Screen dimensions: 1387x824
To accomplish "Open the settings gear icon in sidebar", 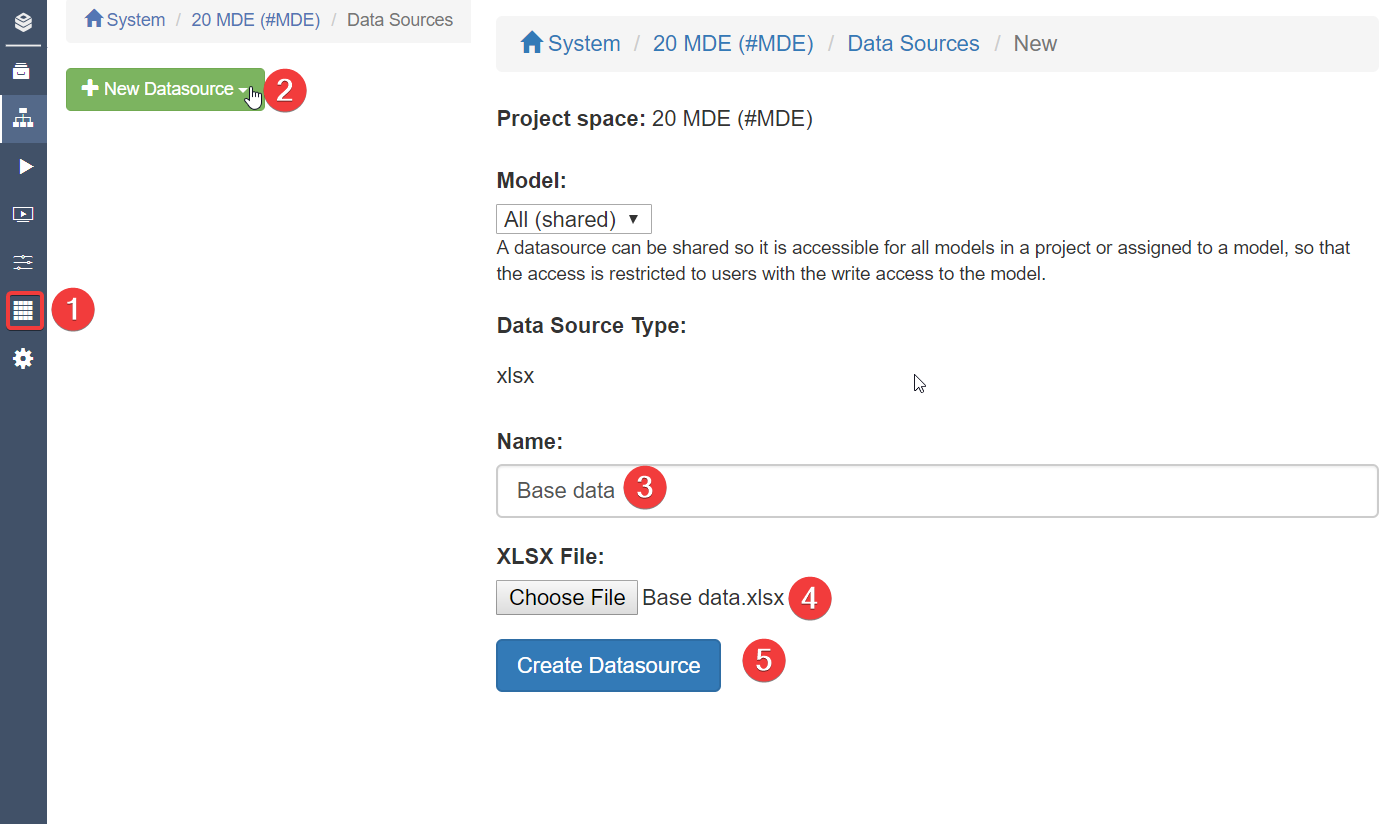I will (x=23, y=358).
